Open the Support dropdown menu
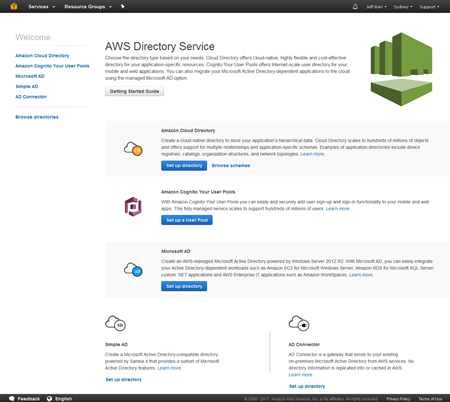This screenshot has width=450, height=402. tap(429, 7)
